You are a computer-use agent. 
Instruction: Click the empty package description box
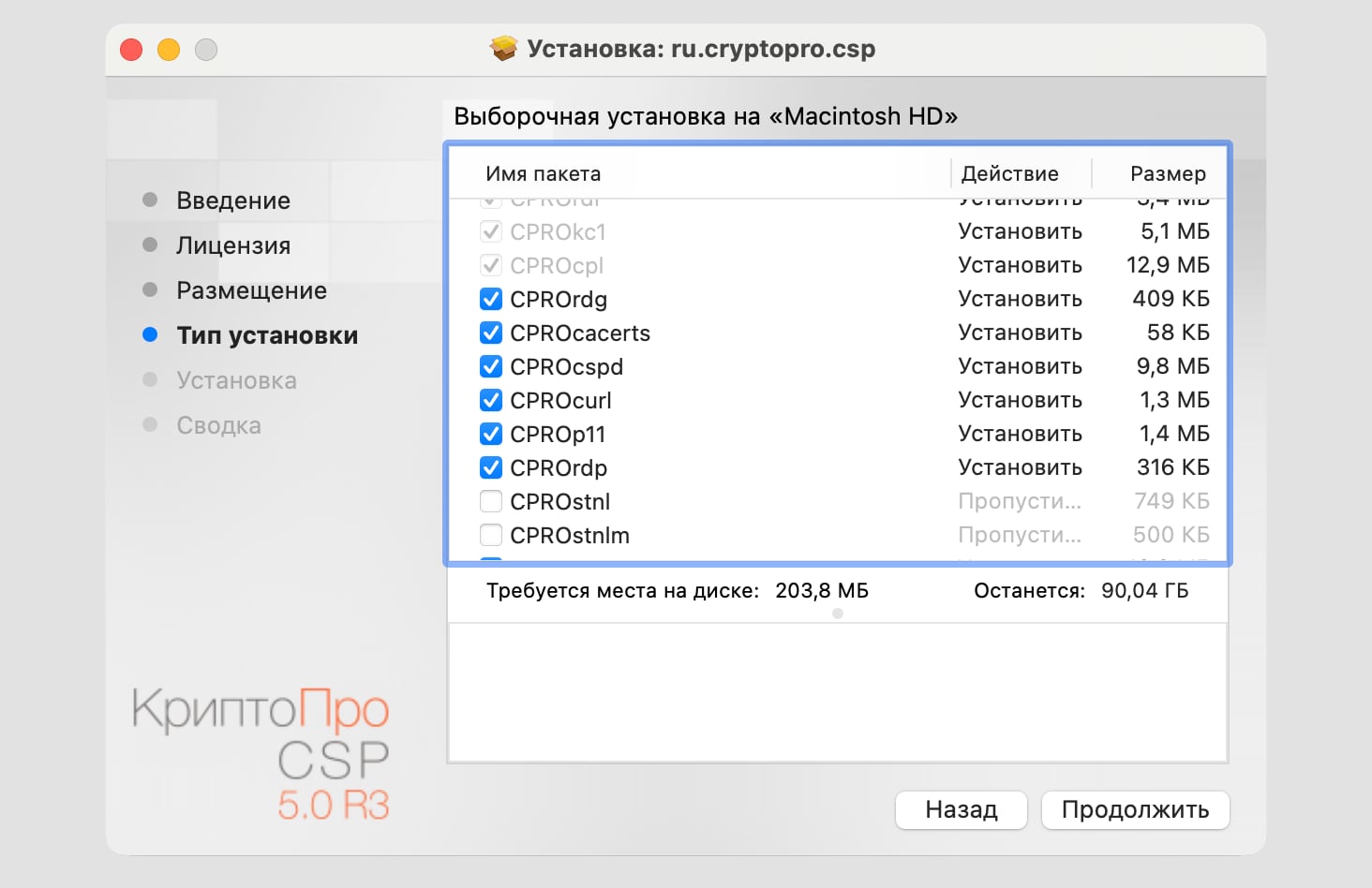[838, 692]
